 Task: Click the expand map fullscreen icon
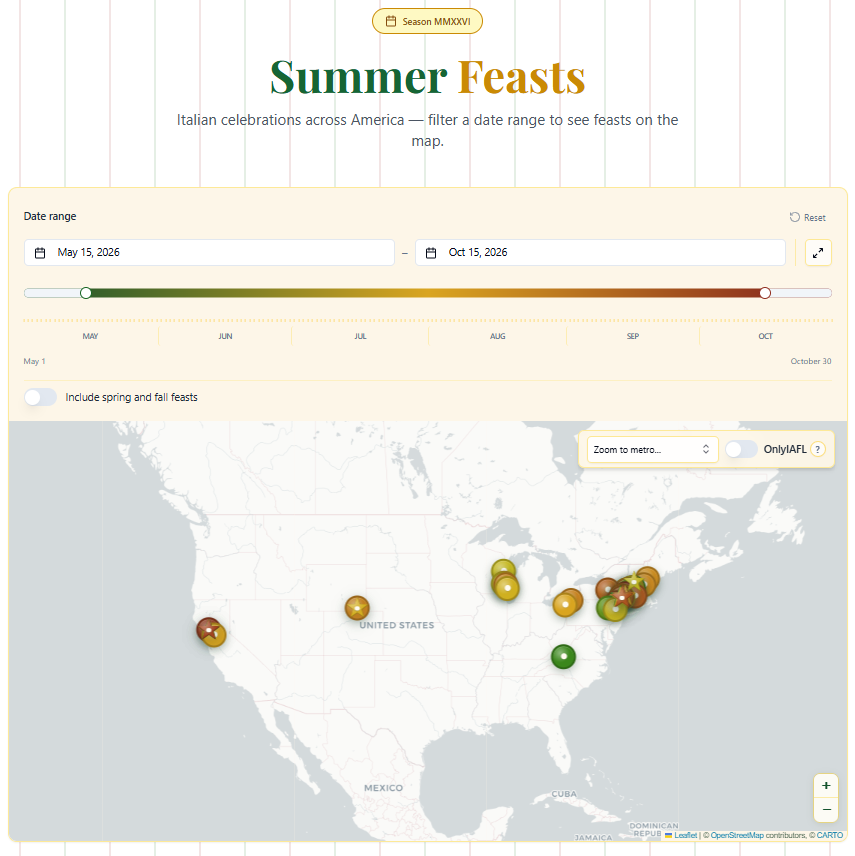(817, 253)
